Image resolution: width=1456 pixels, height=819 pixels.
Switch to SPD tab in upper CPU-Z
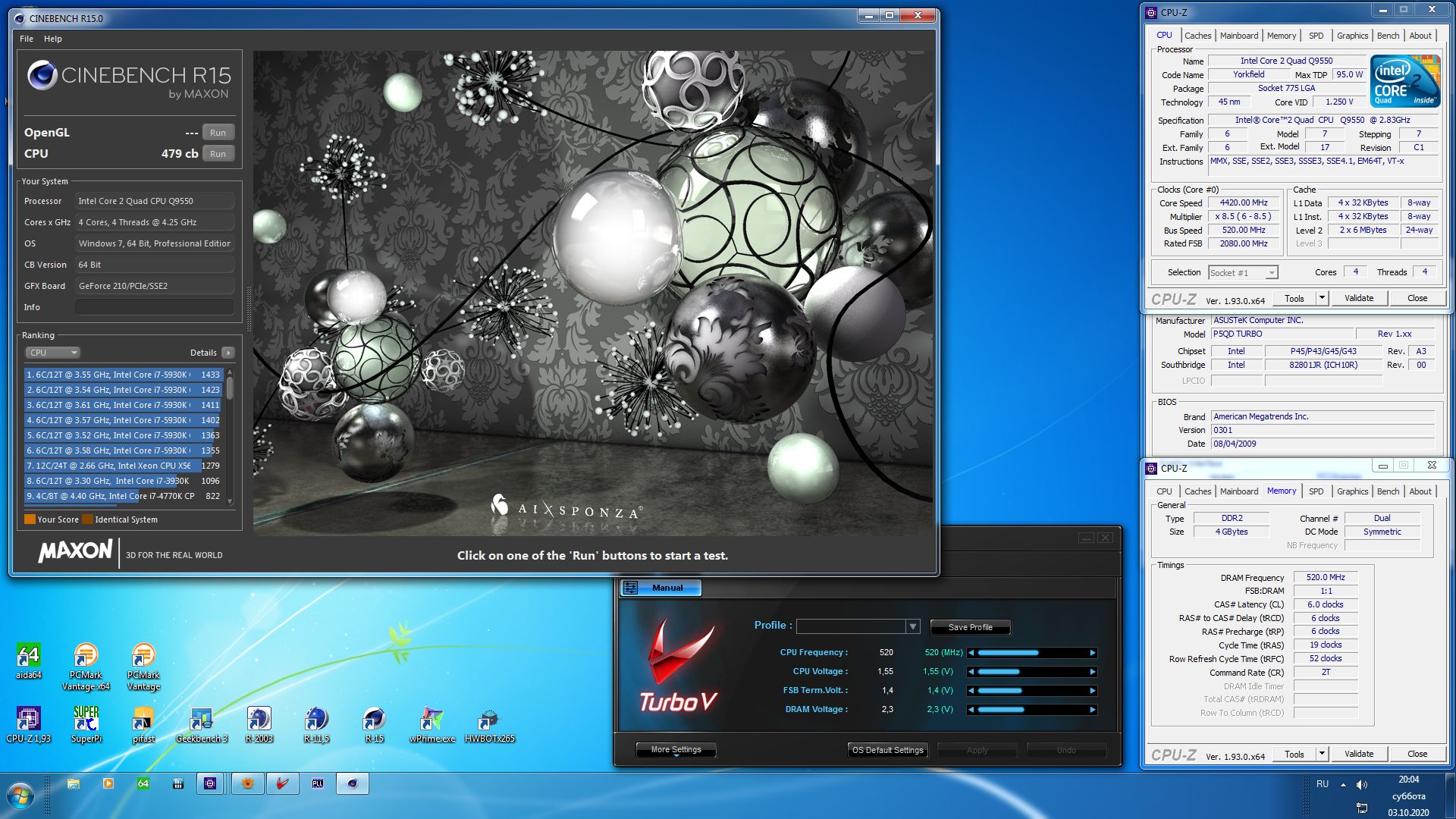pos(1316,36)
